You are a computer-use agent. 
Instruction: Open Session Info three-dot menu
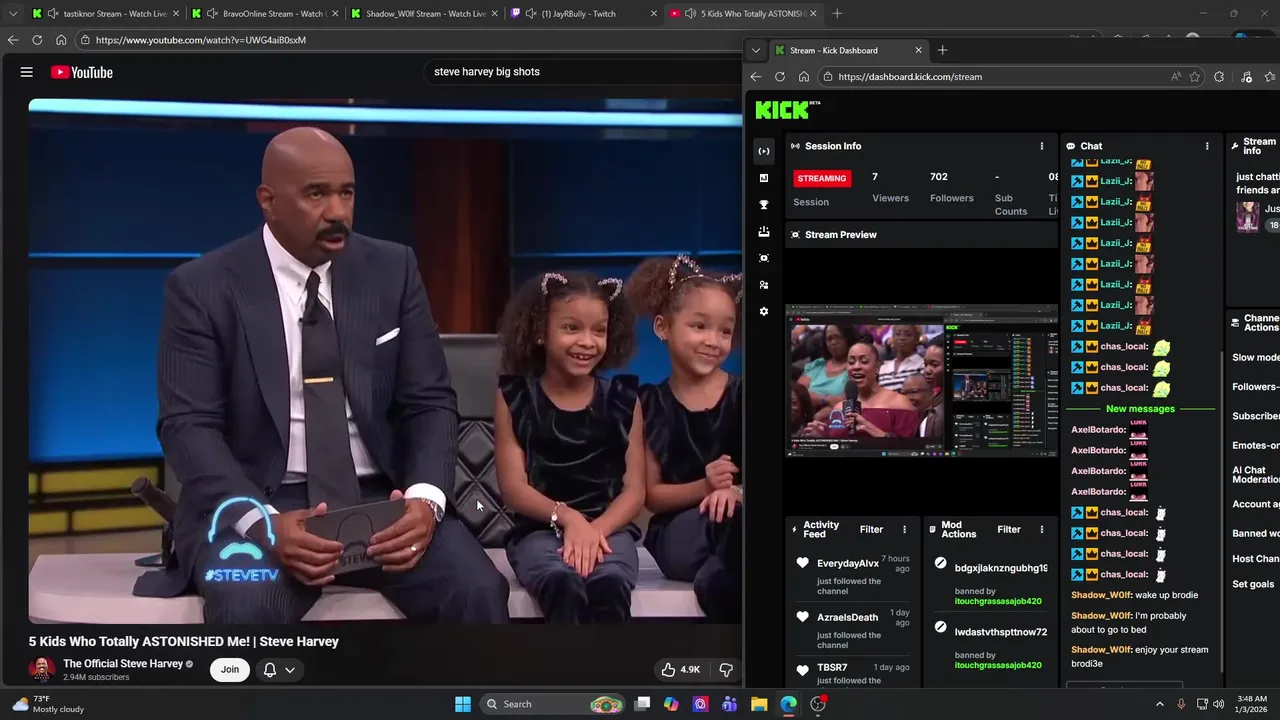pyautogui.click(x=1042, y=146)
